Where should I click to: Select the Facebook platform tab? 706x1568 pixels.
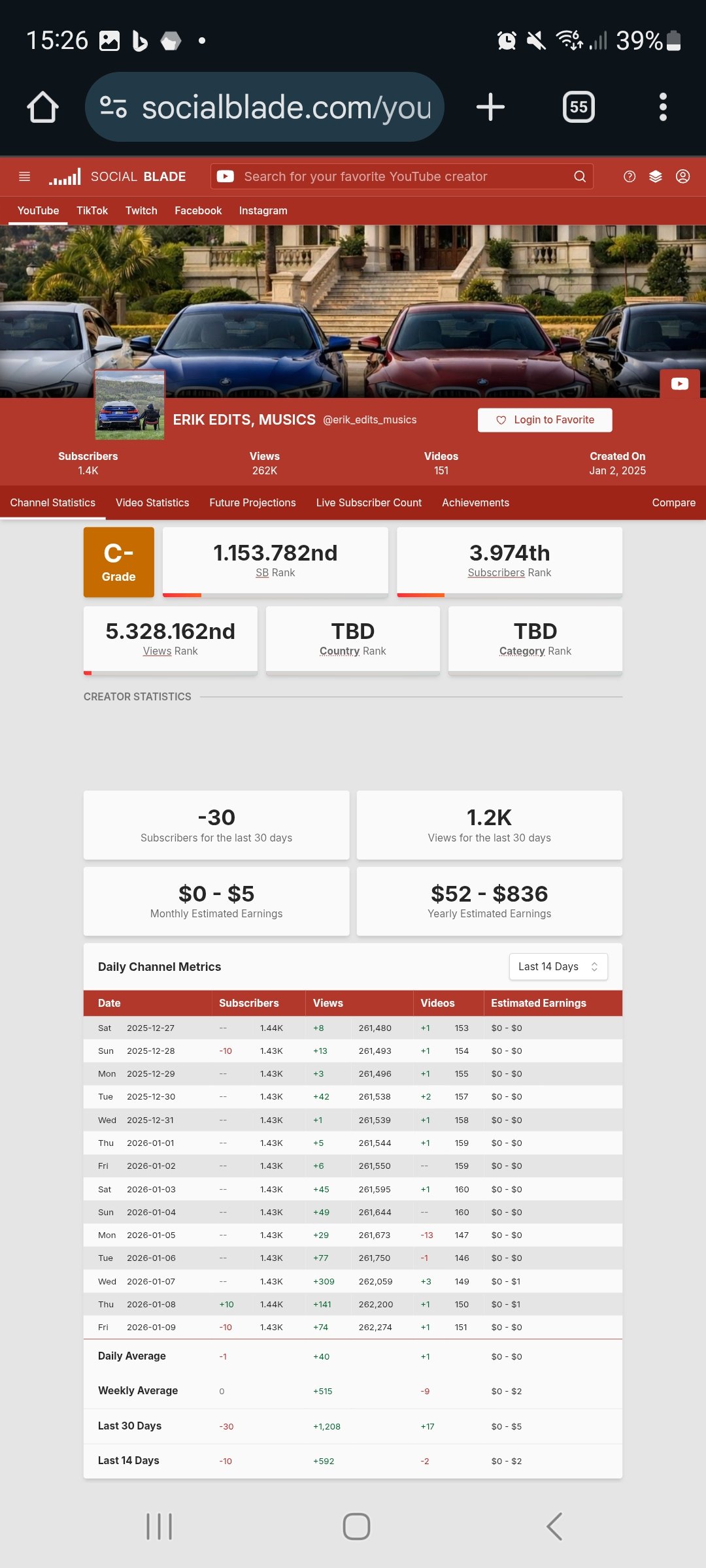198,211
